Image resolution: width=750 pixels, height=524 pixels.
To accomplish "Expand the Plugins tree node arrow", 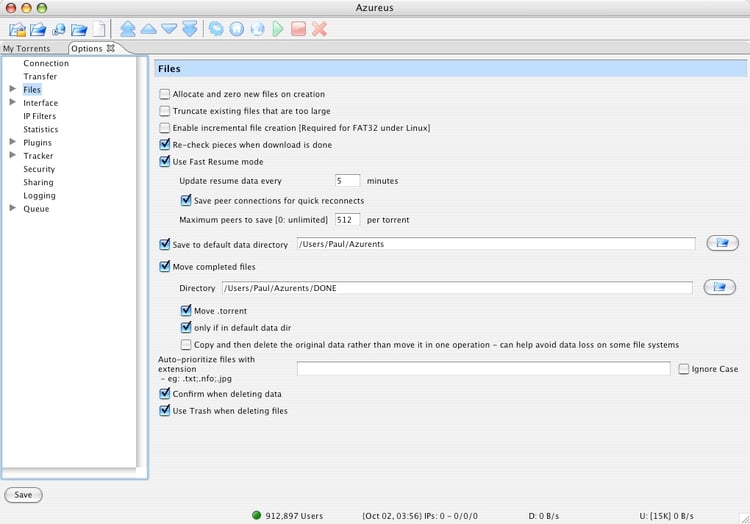I will pyautogui.click(x=13, y=142).
